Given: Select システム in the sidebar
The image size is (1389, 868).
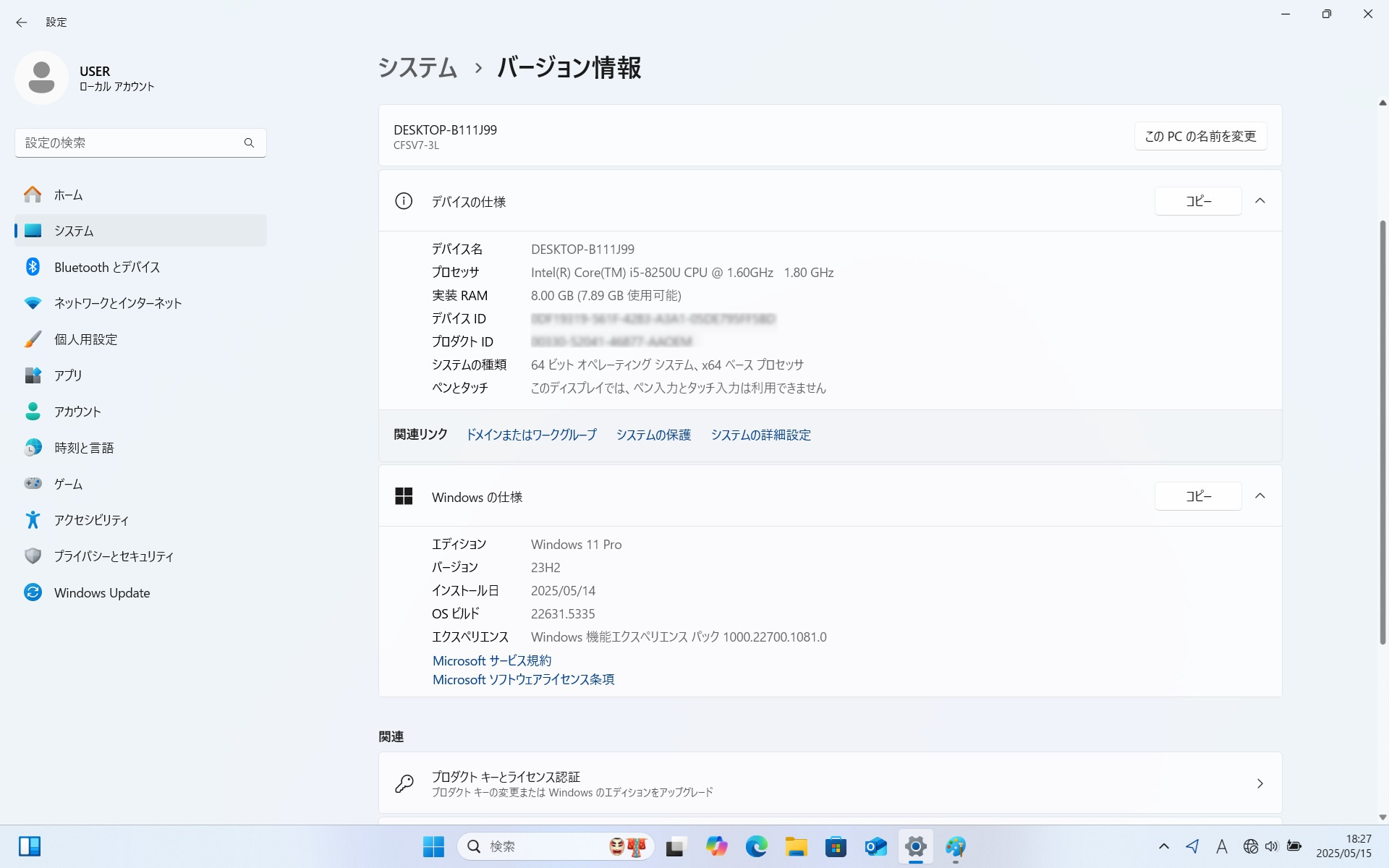Looking at the screenshot, I should (140, 231).
